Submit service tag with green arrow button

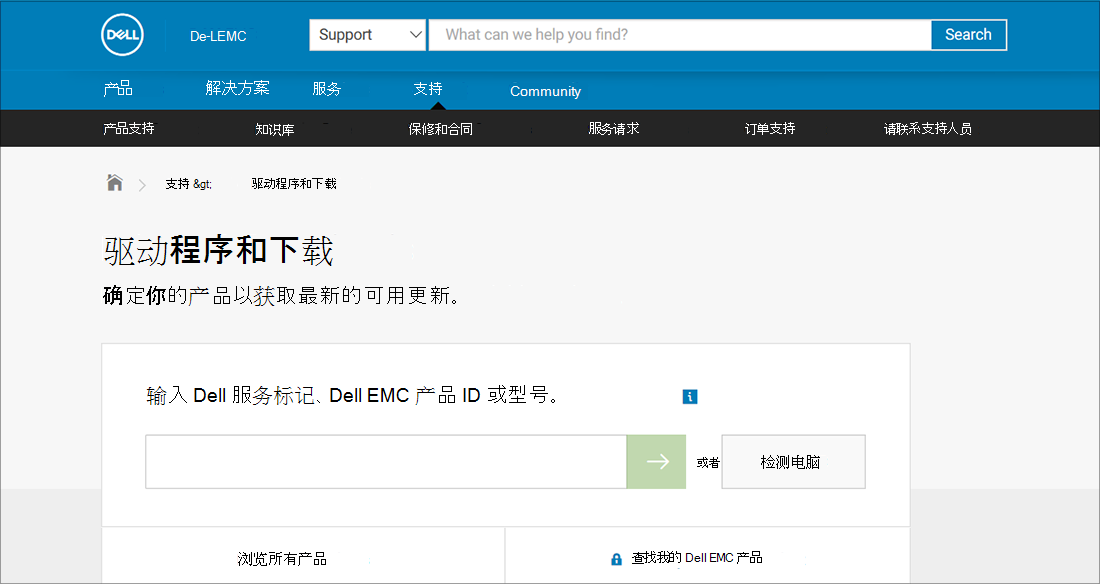click(x=656, y=461)
